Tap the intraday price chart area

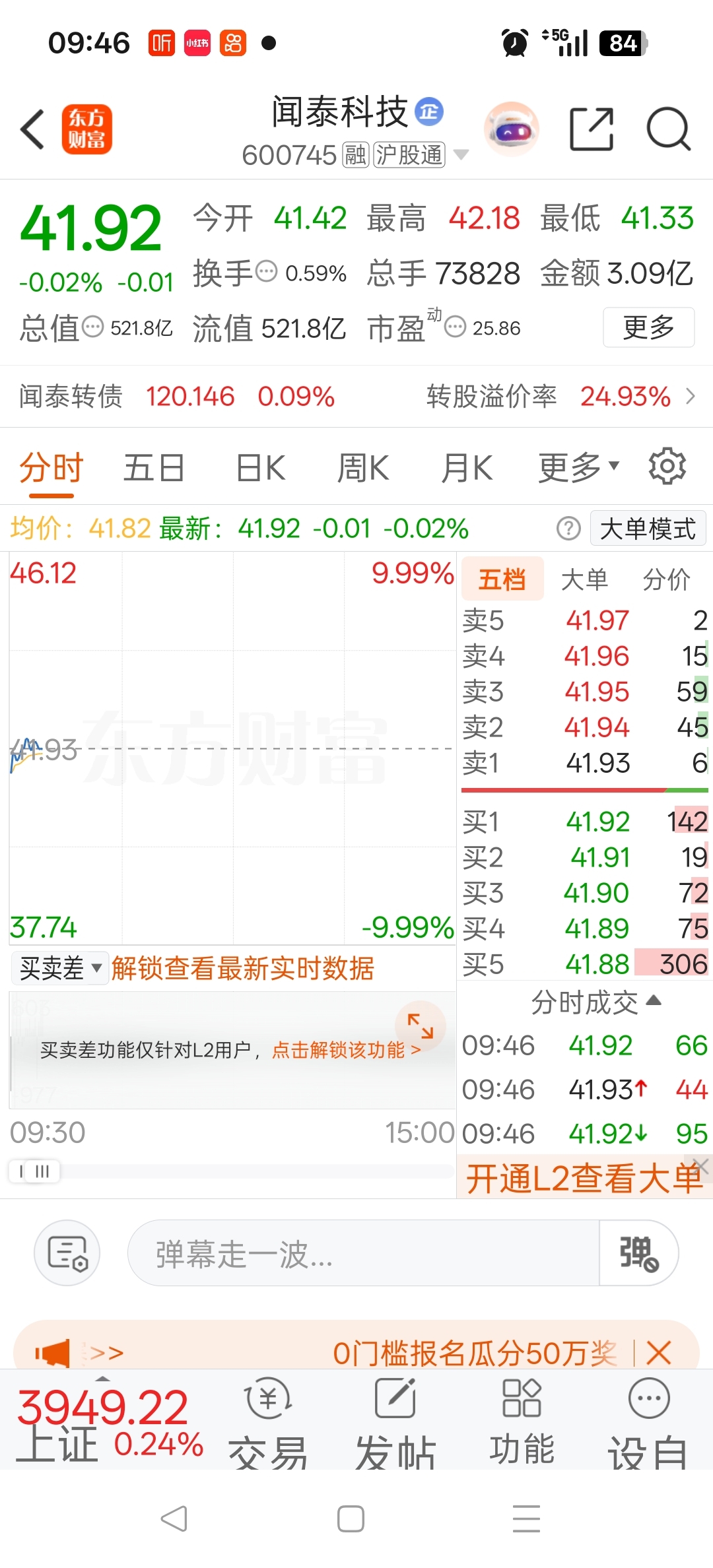click(x=232, y=748)
